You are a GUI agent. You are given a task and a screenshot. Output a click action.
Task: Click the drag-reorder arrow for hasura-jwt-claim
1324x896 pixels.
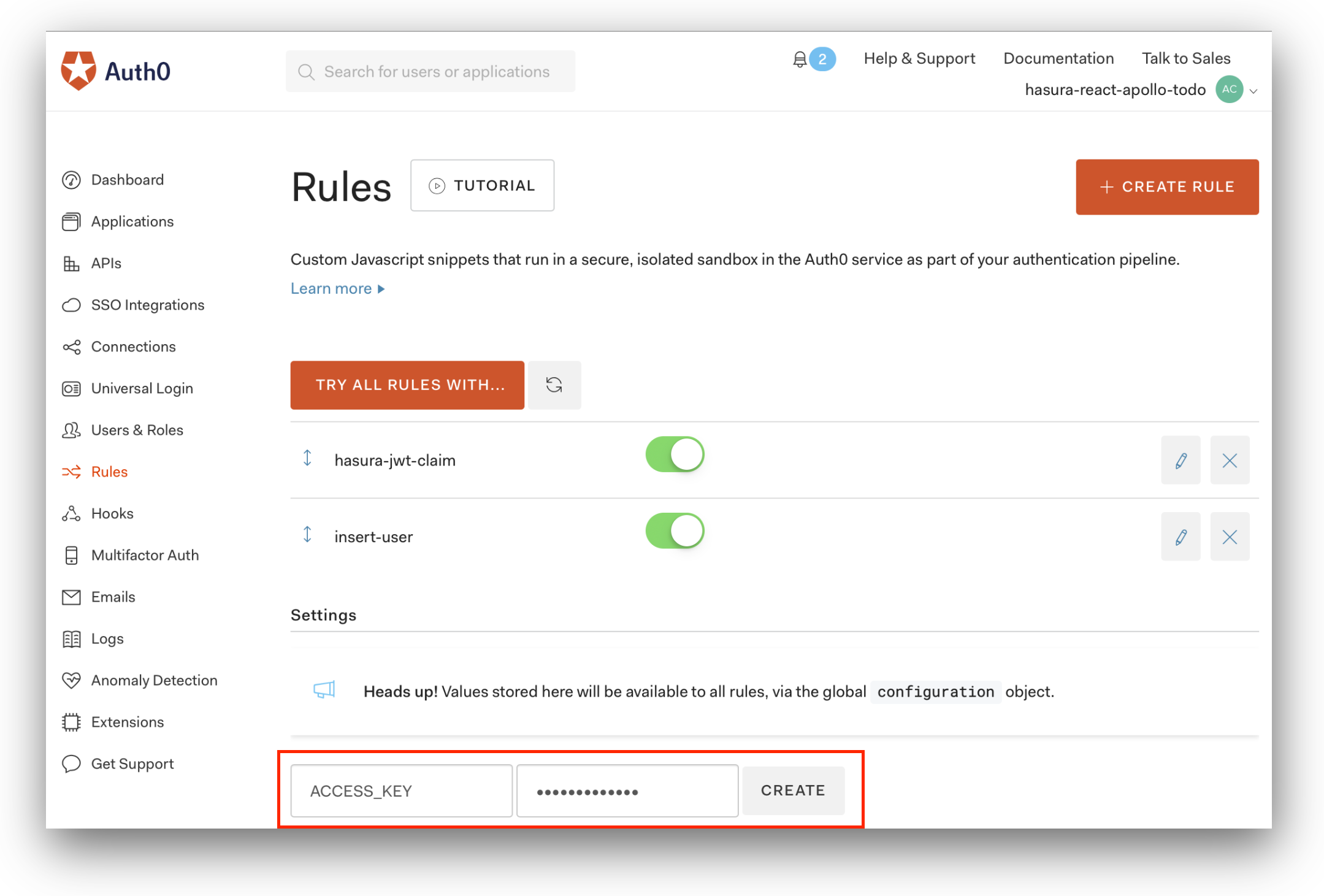tap(307, 458)
